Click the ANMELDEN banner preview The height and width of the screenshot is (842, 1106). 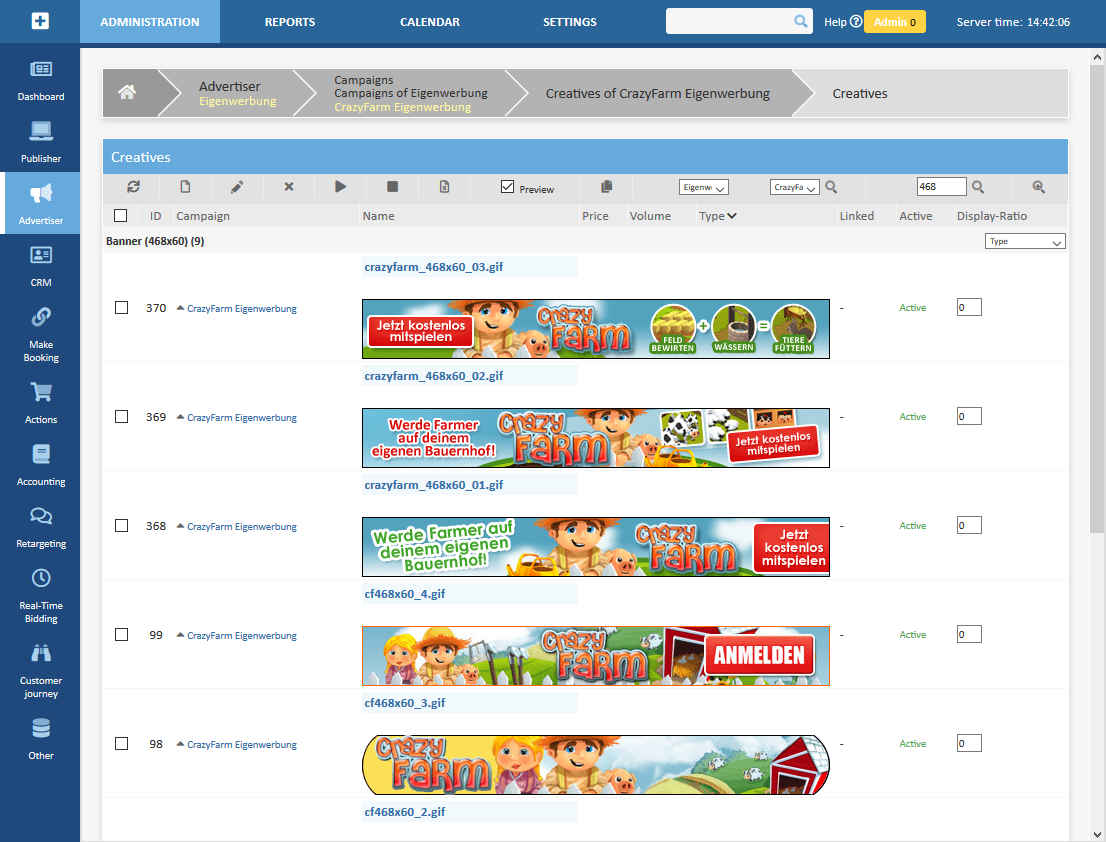point(596,656)
